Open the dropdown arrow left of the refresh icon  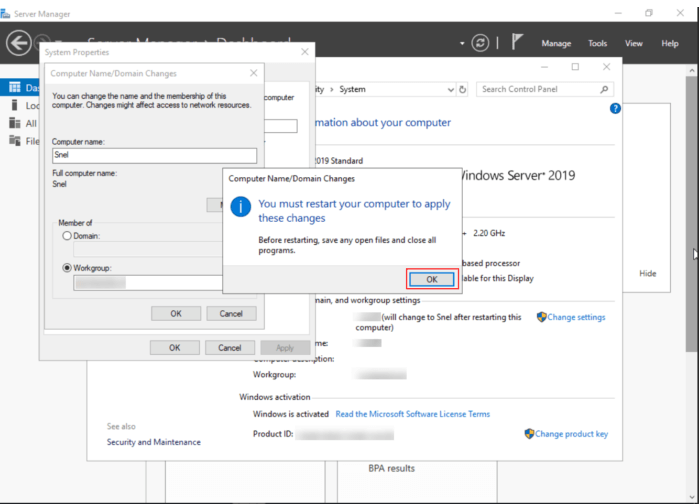[x=462, y=43]
